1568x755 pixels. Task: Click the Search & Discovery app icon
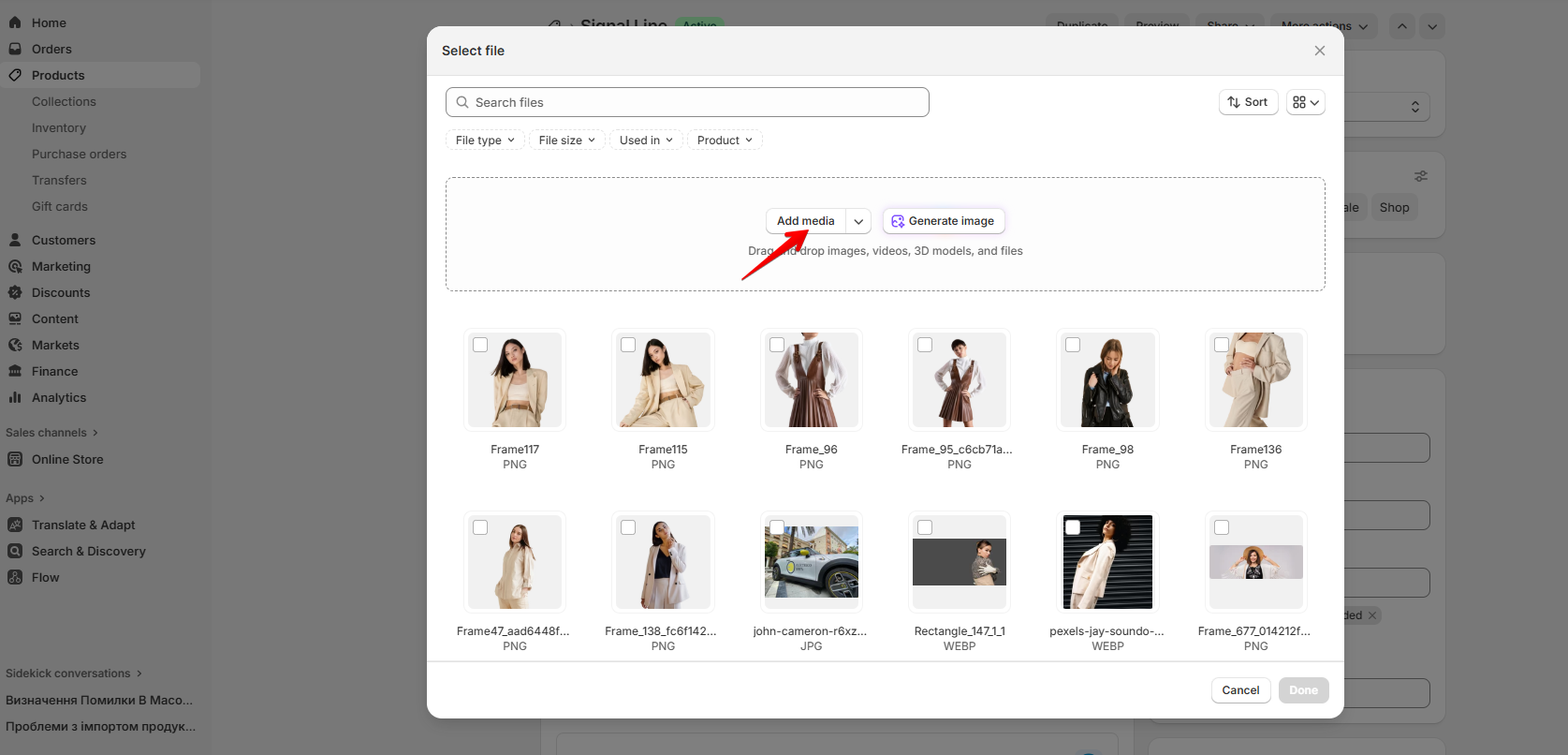[x=15, y=551]
